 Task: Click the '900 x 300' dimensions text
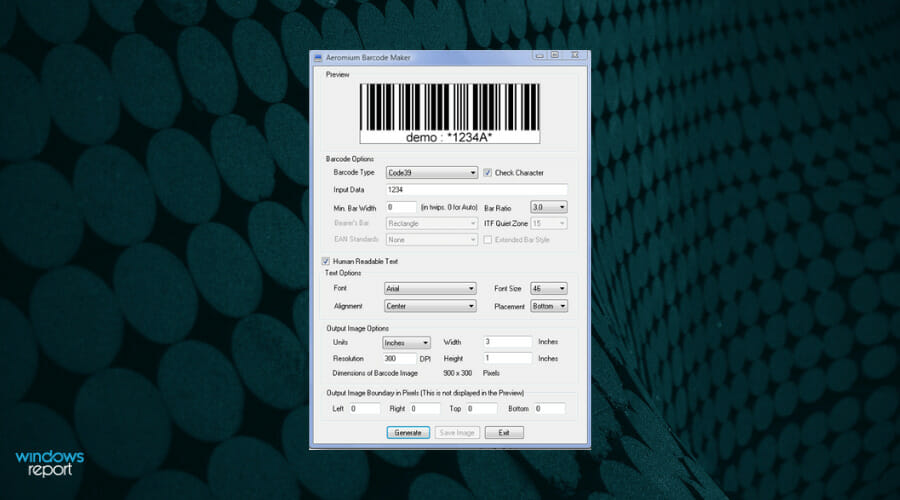[x=457, y=373]
